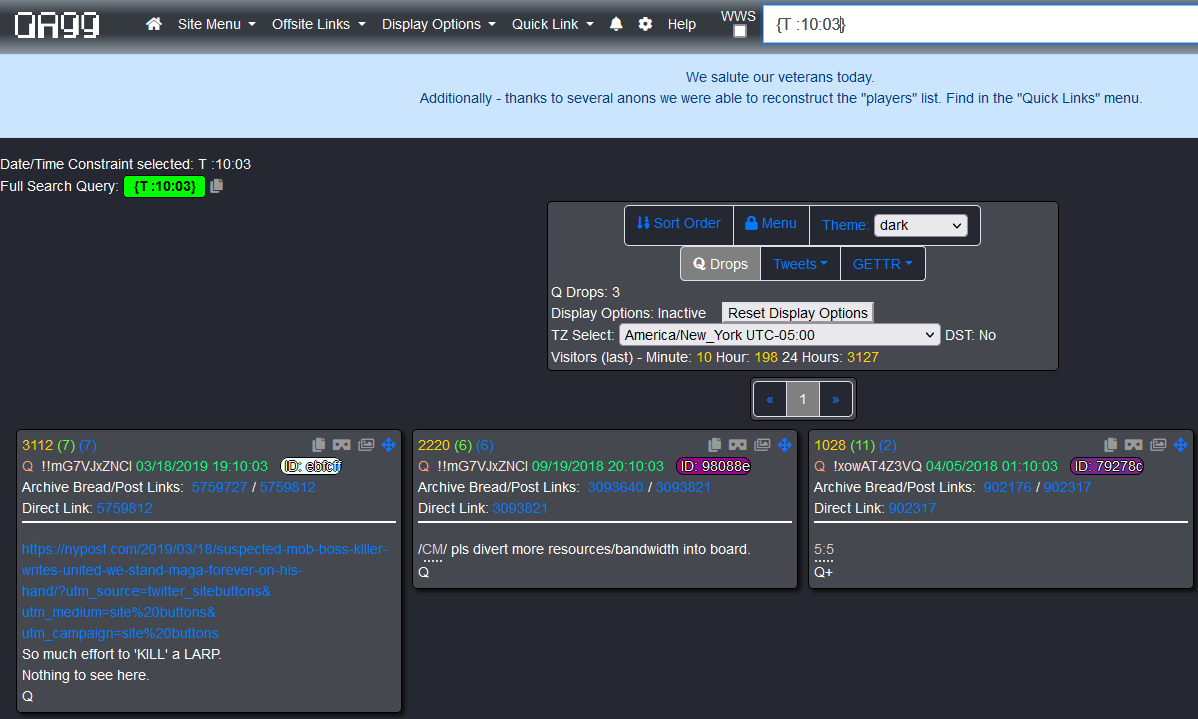Expand the Tweets dropdown
Screen dimensions: 1198x719
[800, 264]
